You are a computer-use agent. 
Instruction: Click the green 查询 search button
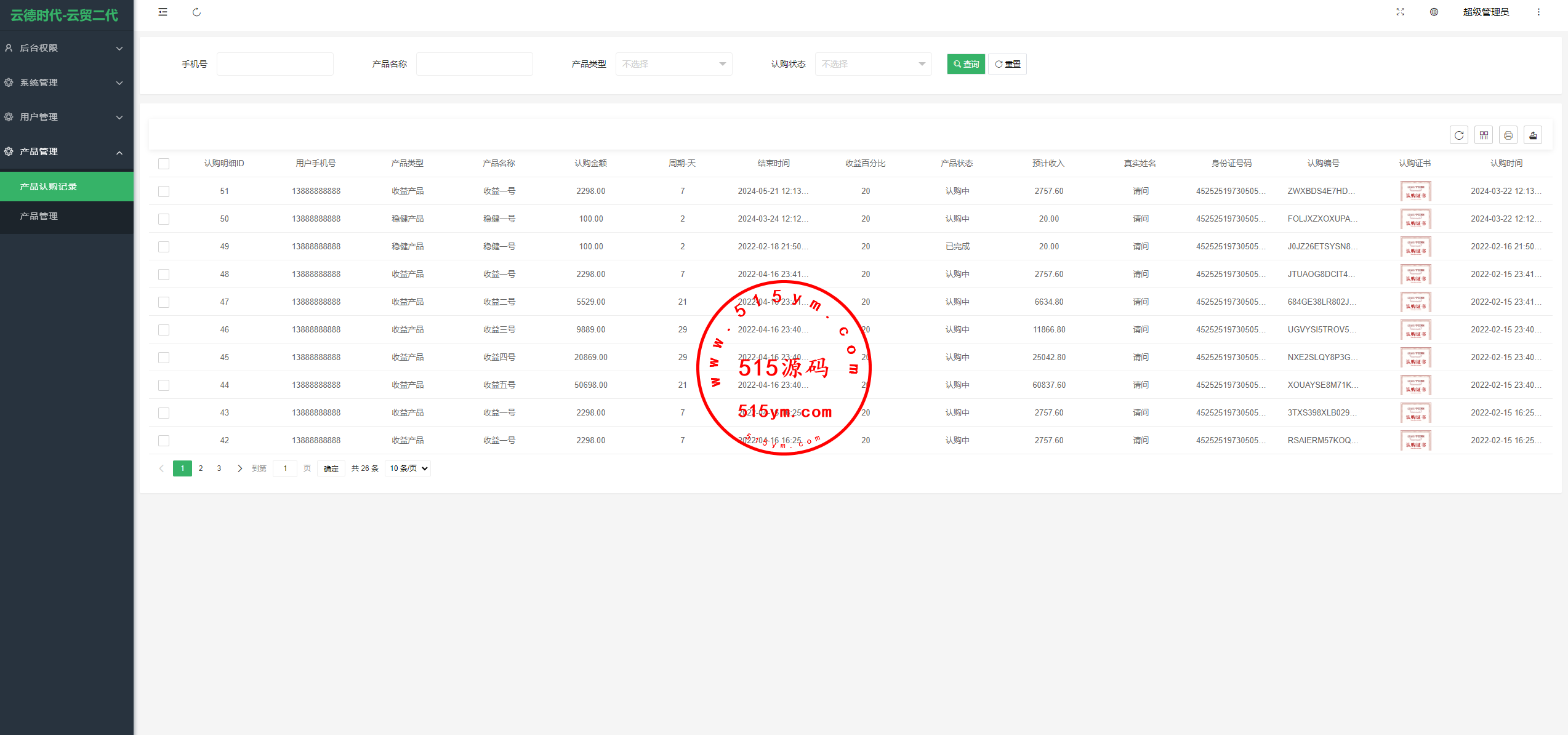pos(965,64)
